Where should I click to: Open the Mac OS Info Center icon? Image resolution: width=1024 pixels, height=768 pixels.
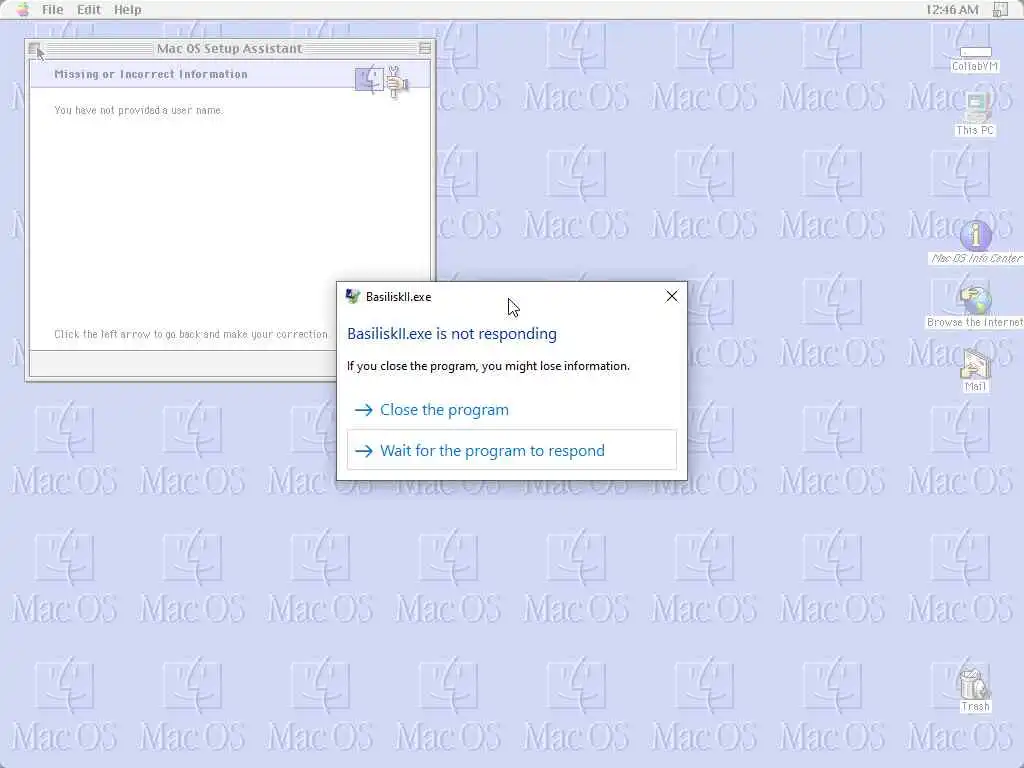976,242
